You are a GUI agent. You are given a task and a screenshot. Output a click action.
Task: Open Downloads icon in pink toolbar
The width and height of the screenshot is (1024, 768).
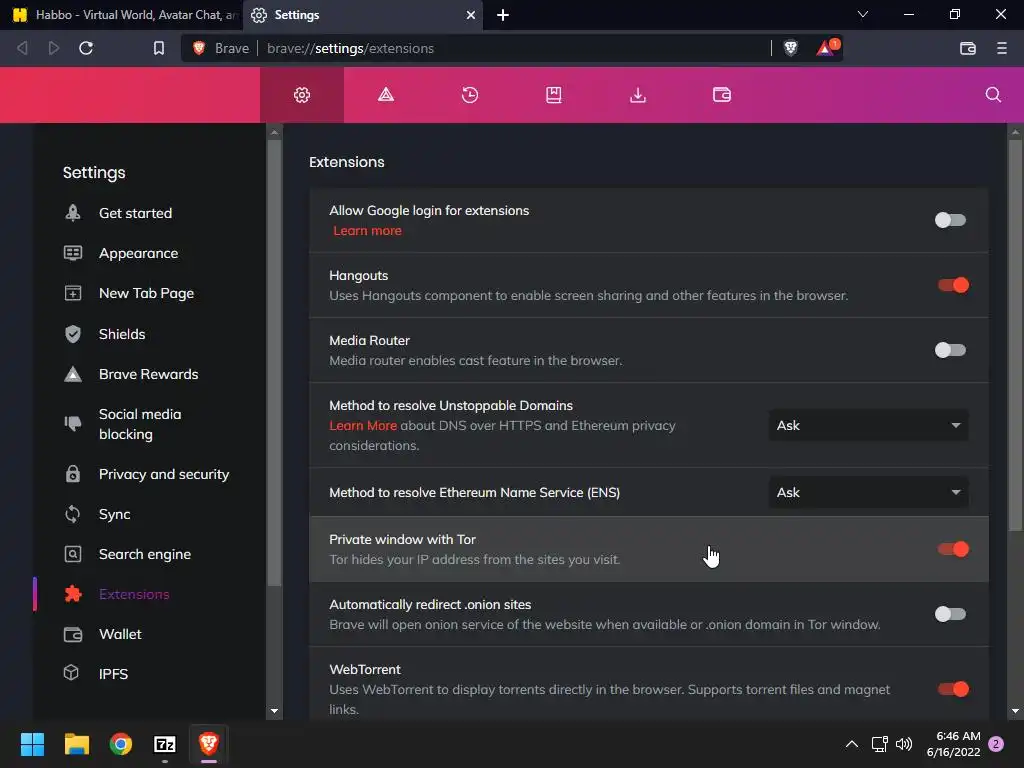638,95
